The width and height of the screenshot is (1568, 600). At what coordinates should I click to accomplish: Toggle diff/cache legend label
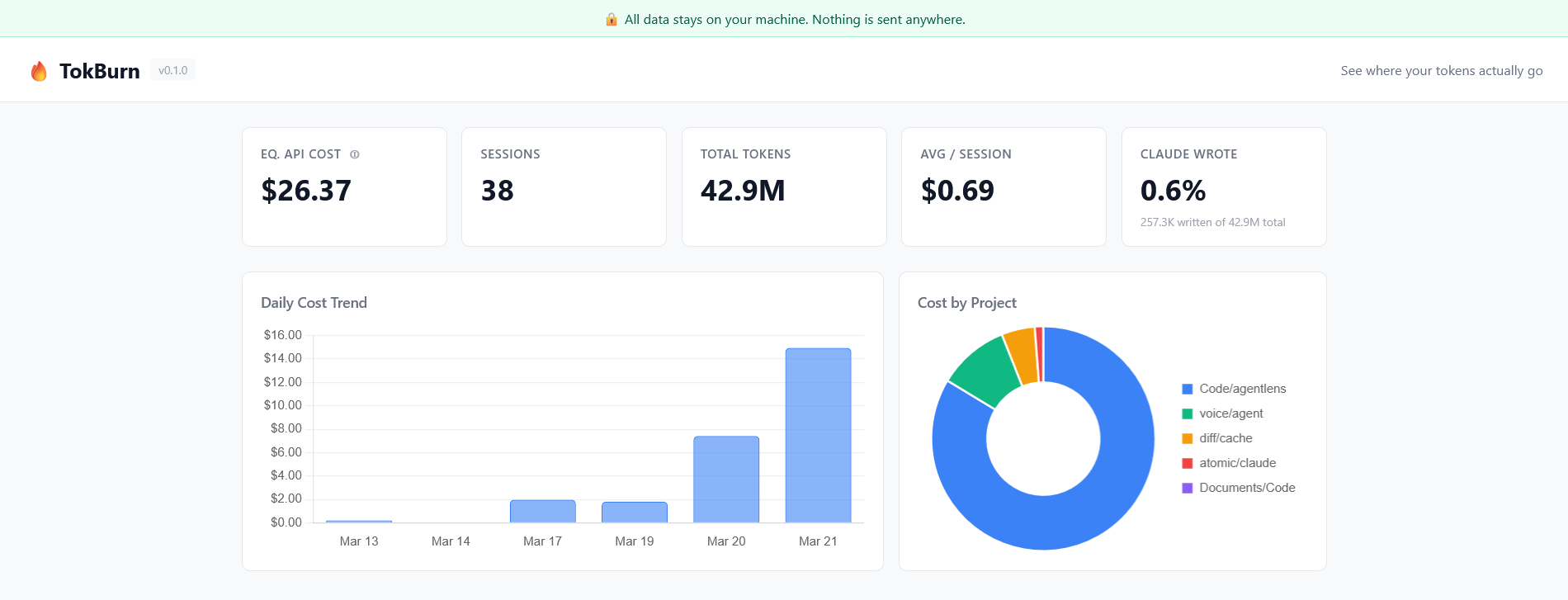click(x=1226, y=438)
